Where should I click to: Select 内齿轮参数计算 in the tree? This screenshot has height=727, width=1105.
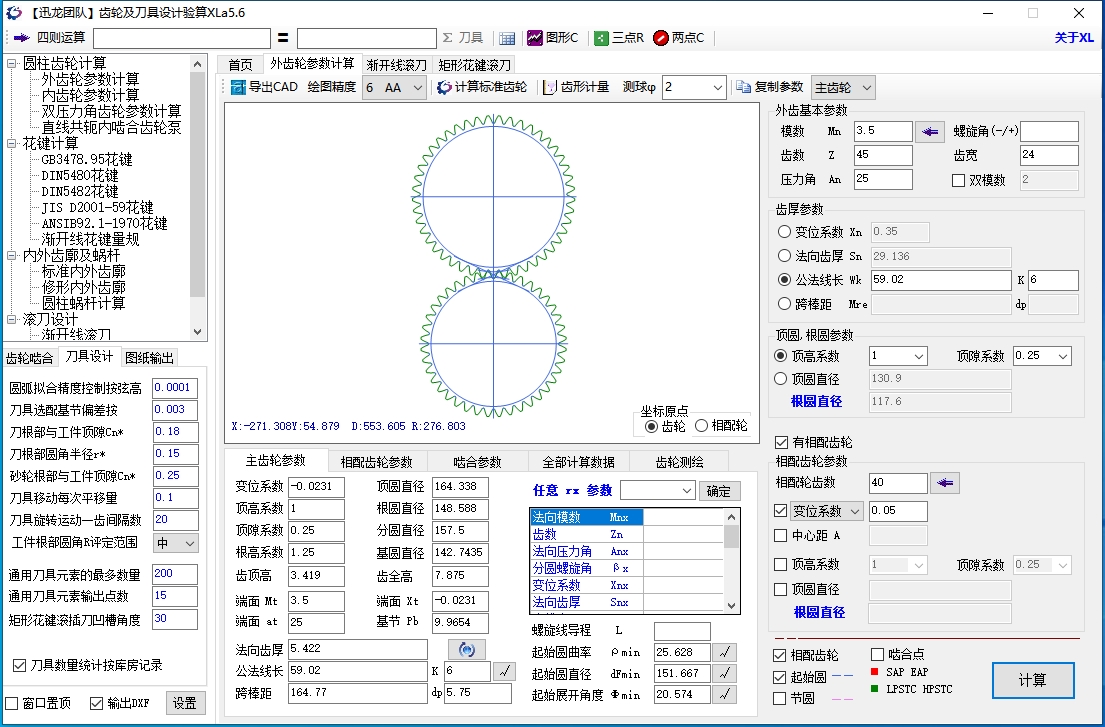(90, 95)
